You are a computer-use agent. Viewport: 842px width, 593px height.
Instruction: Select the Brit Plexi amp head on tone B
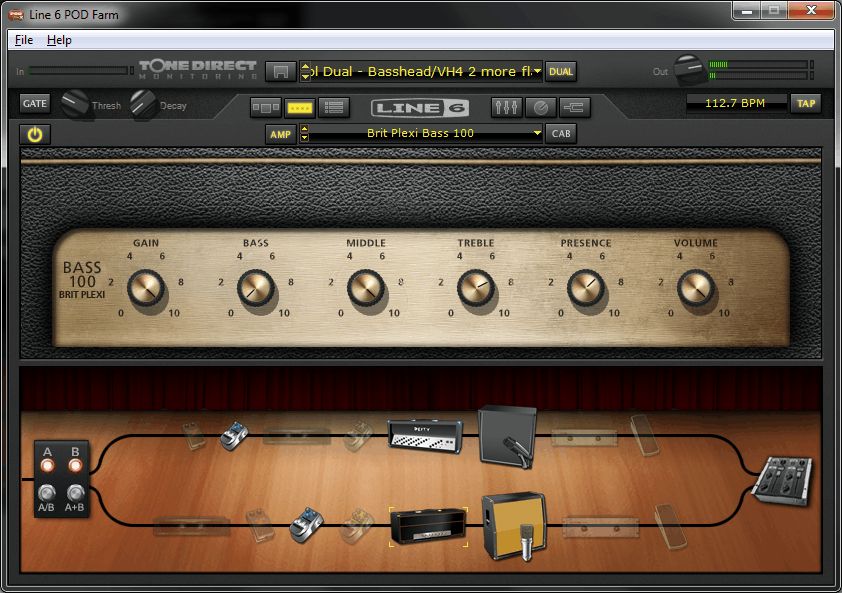point(428,526)
